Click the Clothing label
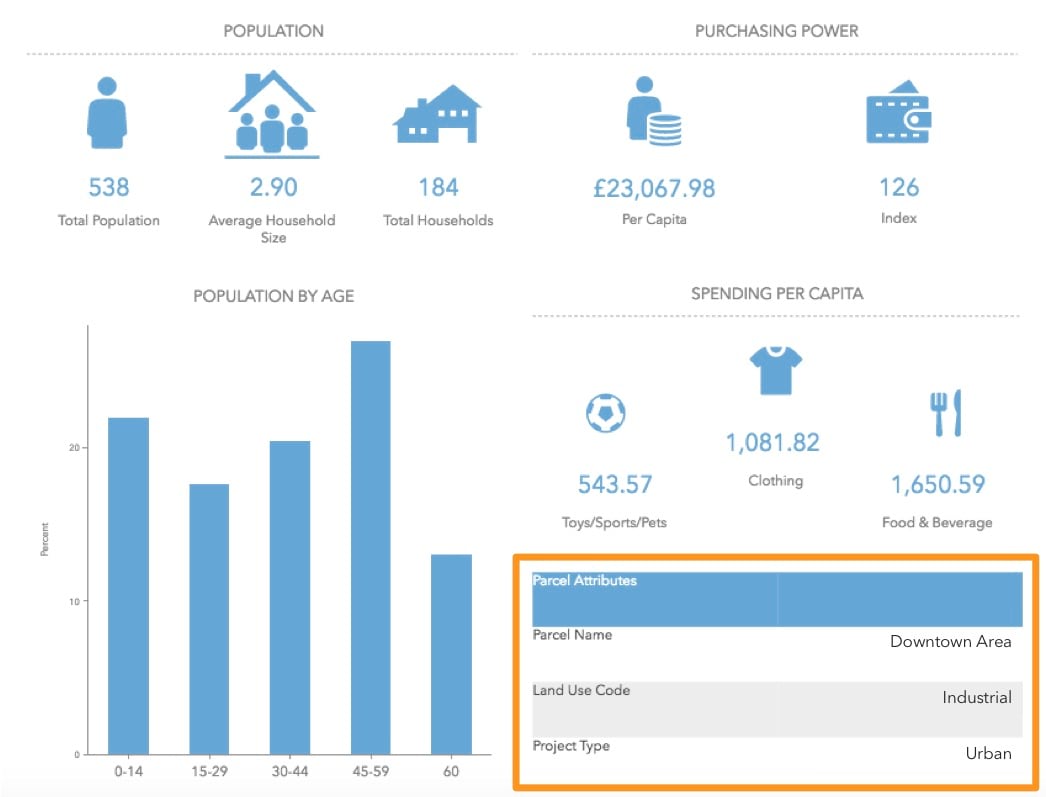This screenshot has width=1046, height=797. pos(775,481)
